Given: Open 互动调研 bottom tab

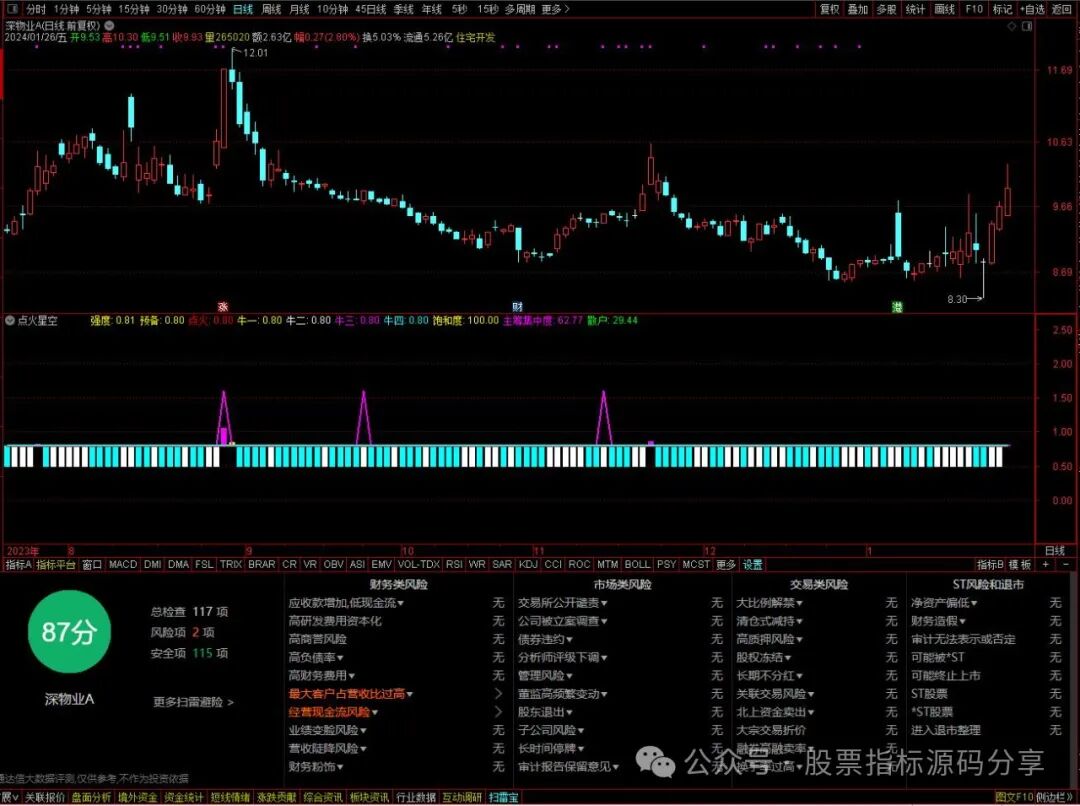Looking at the screenshot, I should [x=462, y=797].
